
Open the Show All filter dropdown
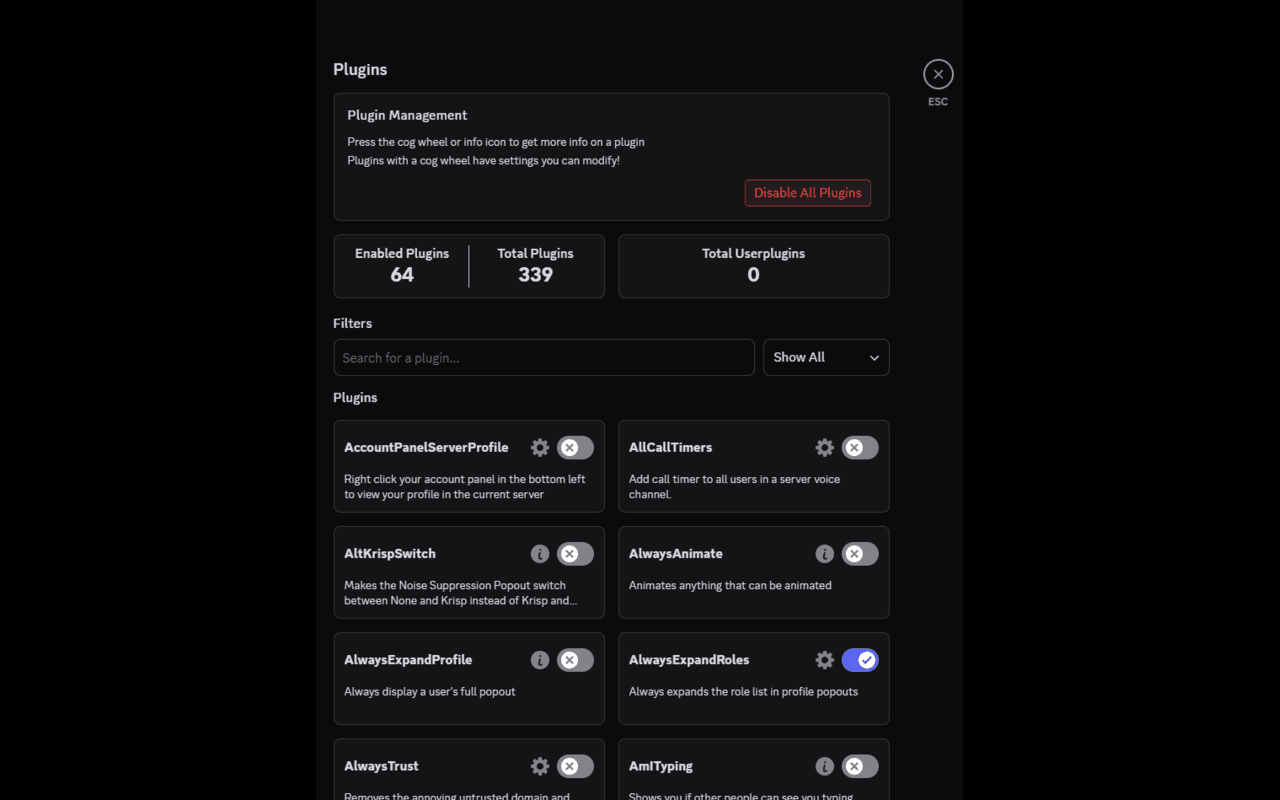[x=826, y=358]
